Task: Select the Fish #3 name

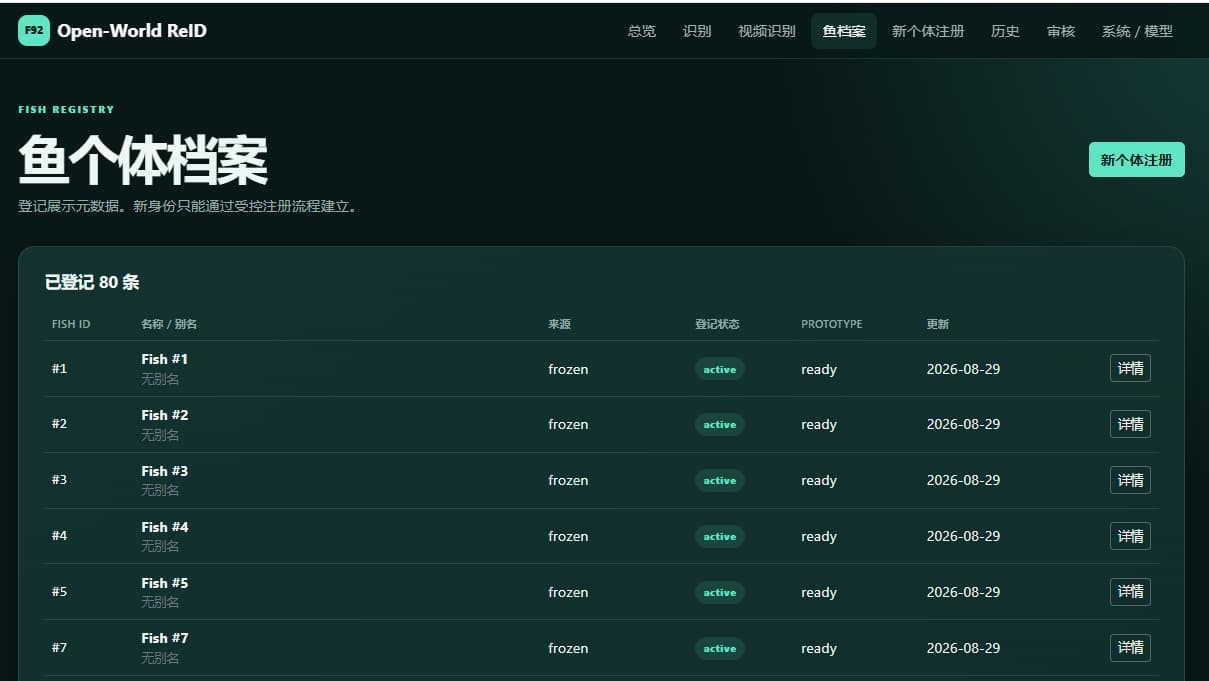Action: pos(164,471)
